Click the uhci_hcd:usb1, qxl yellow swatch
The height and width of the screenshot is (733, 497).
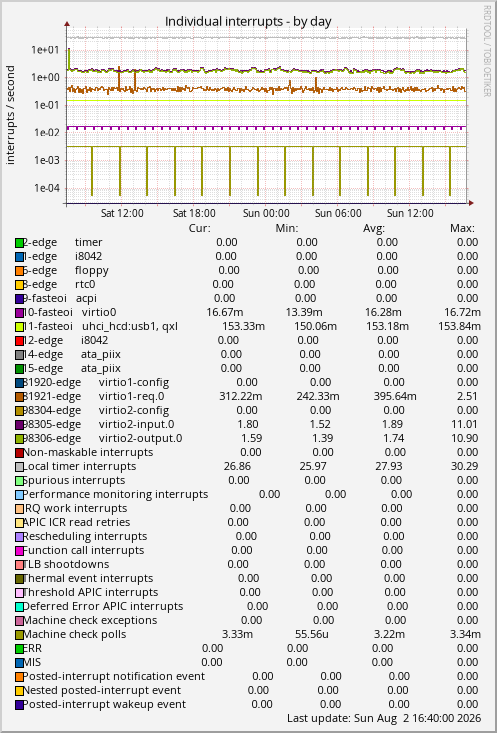(19, 327)
